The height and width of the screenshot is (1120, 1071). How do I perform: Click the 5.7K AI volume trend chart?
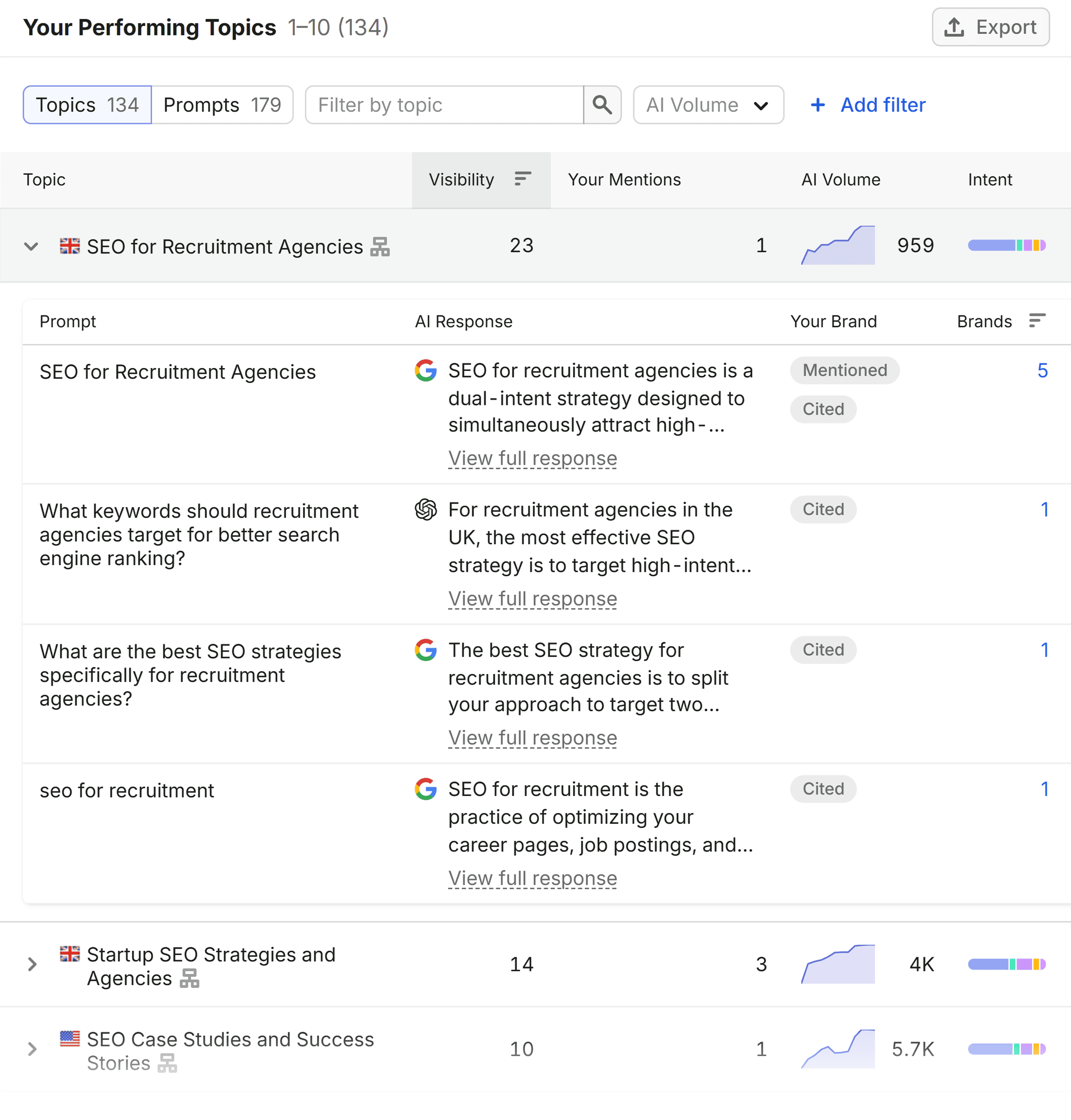pyautogui.click(x=838, y=1048)
